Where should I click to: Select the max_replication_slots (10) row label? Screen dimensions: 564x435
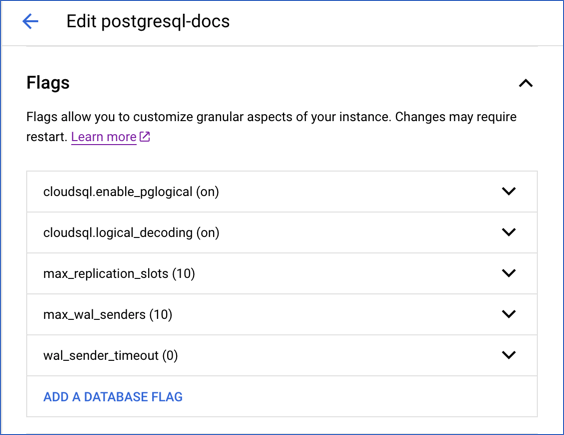[x=119, y=274]
